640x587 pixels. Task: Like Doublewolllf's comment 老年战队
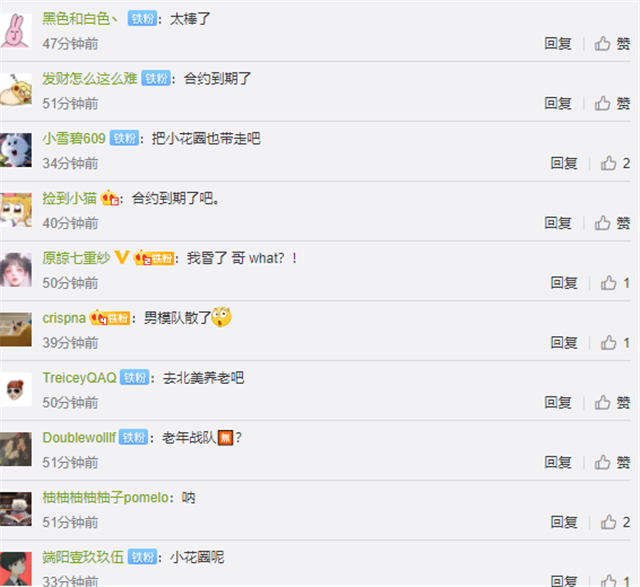(611, 462)
